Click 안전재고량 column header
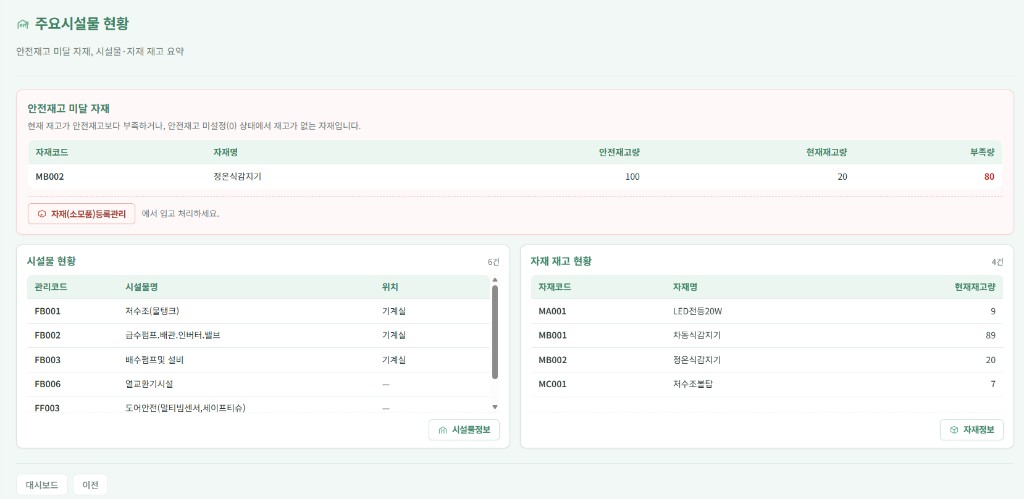The width and height of the screenshot is (1024, 499). (619, 152)
